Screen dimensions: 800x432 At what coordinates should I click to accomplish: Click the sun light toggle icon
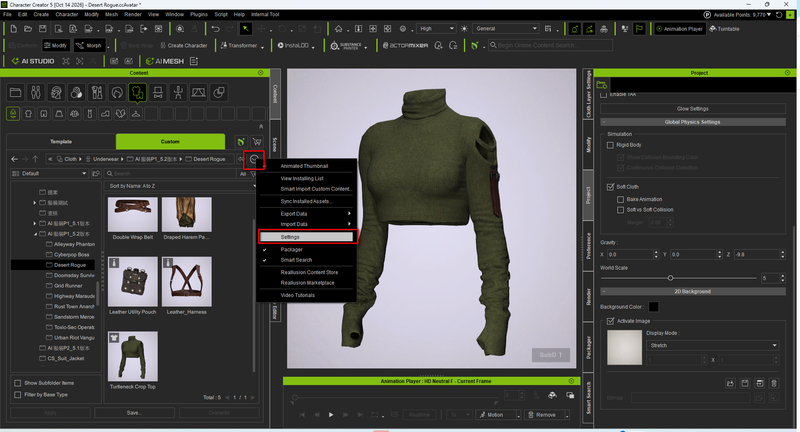[x=464, y=29]
